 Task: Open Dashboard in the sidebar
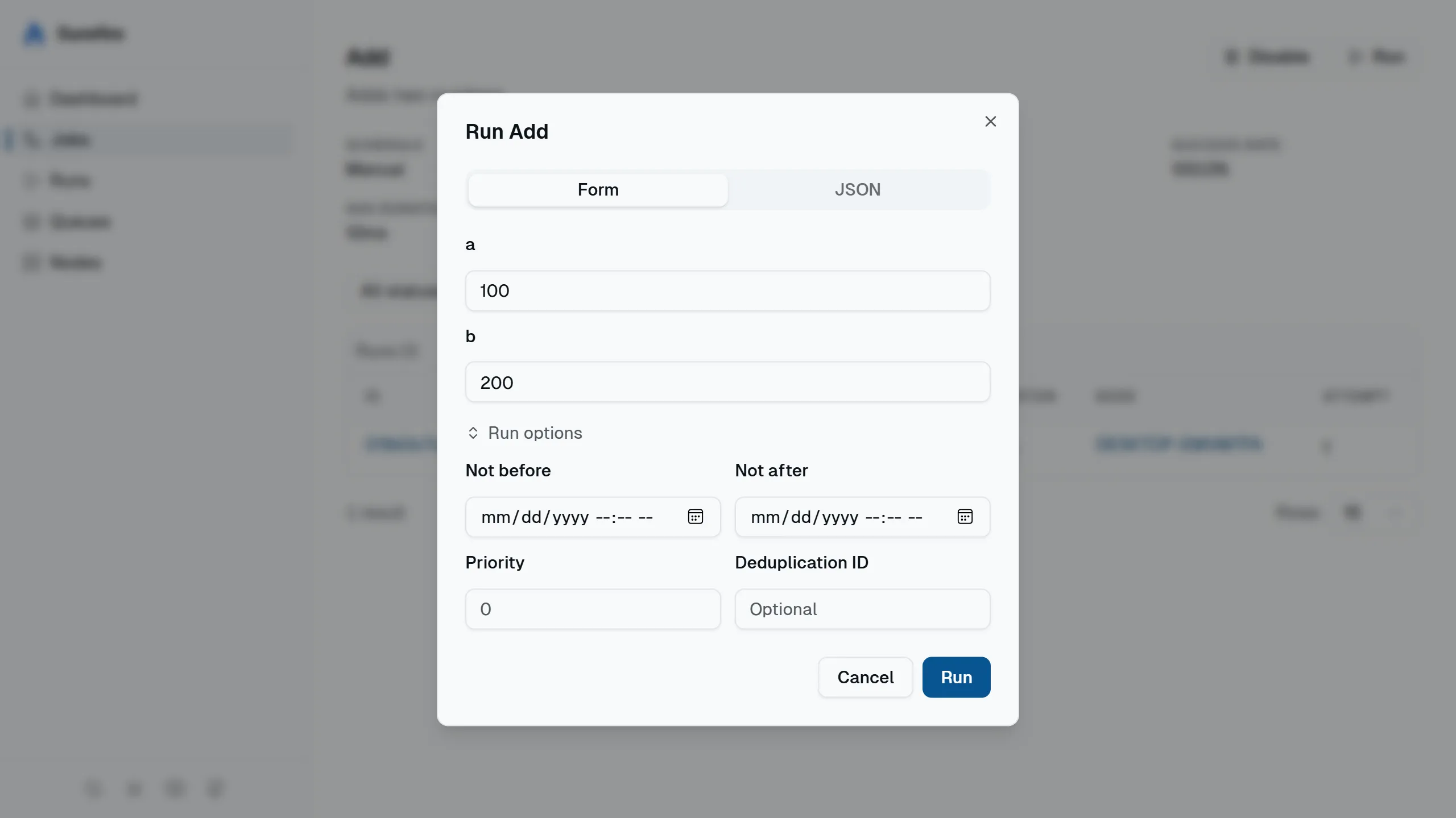pyautogui.click(x=93, y=99)
